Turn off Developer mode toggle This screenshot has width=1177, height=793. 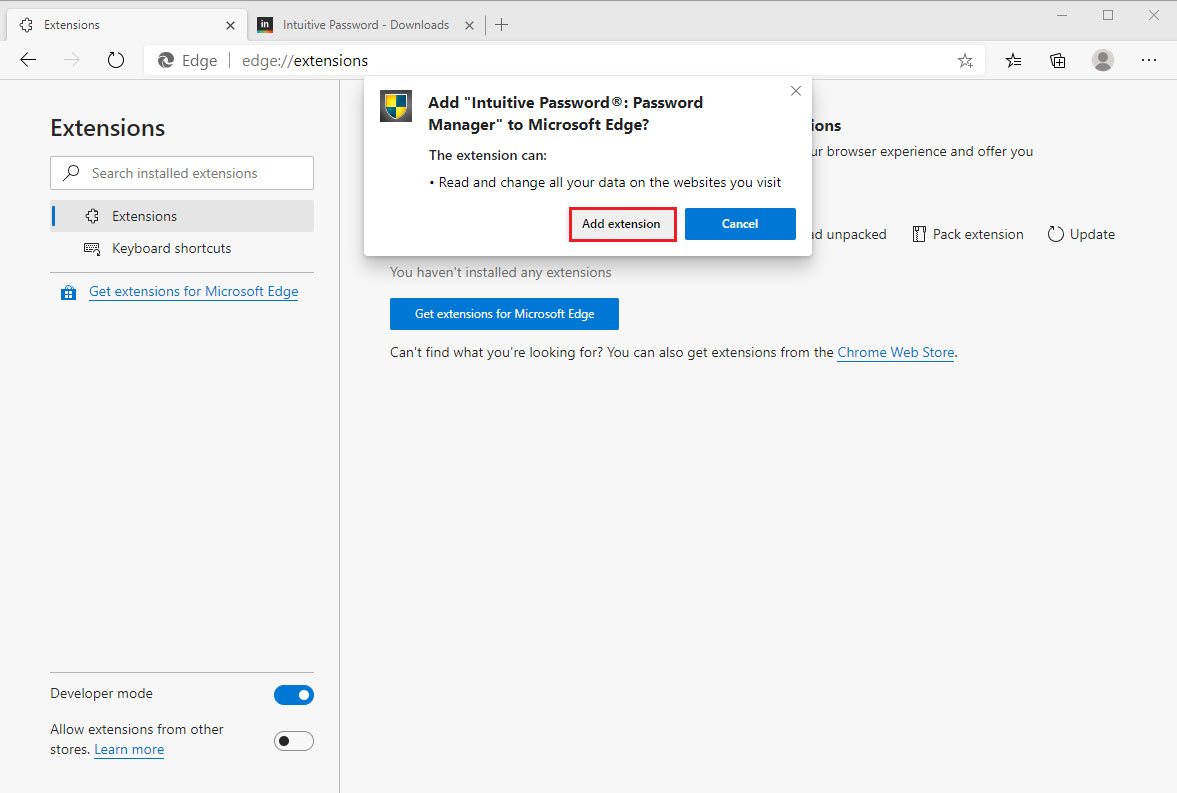[293, 695]
